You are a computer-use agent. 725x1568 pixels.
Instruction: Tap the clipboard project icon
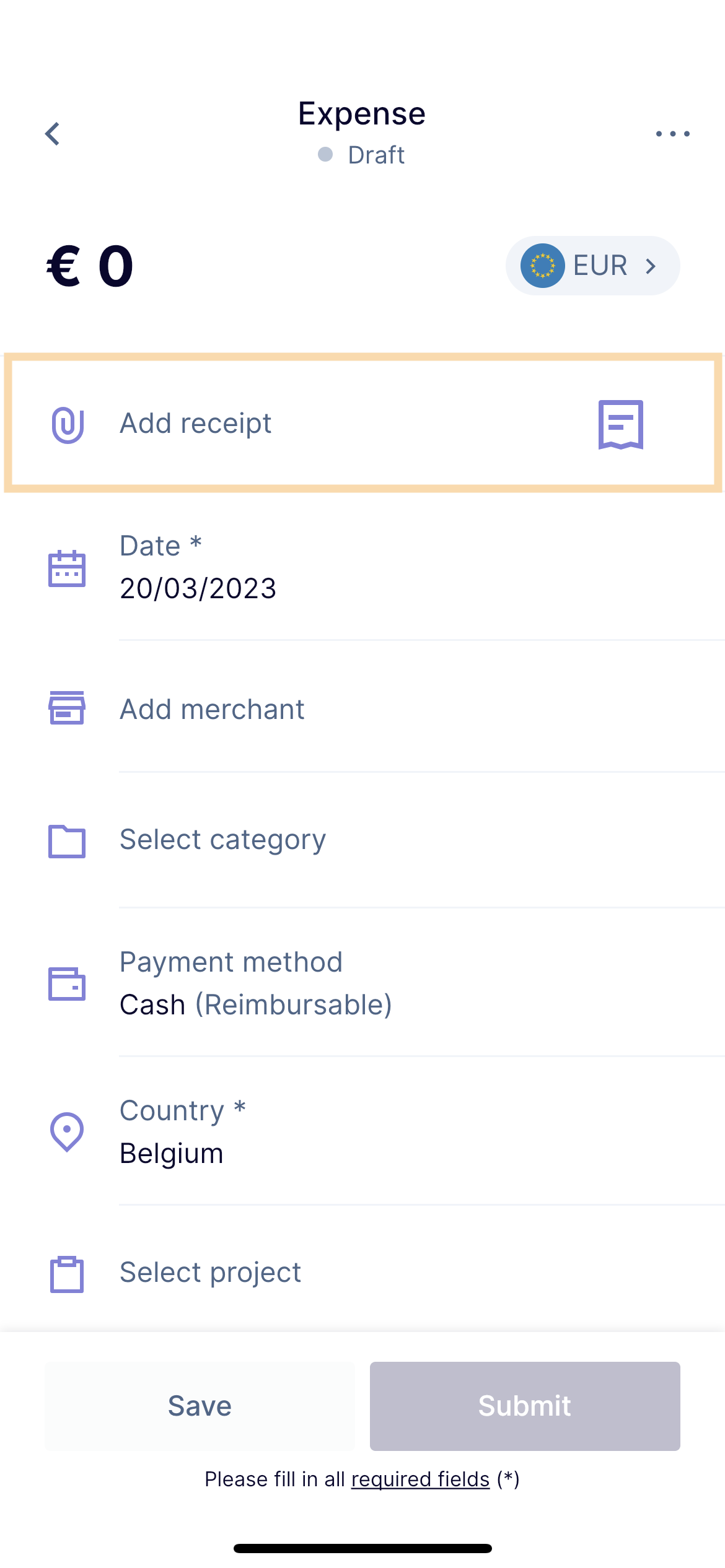[67, 1274]
